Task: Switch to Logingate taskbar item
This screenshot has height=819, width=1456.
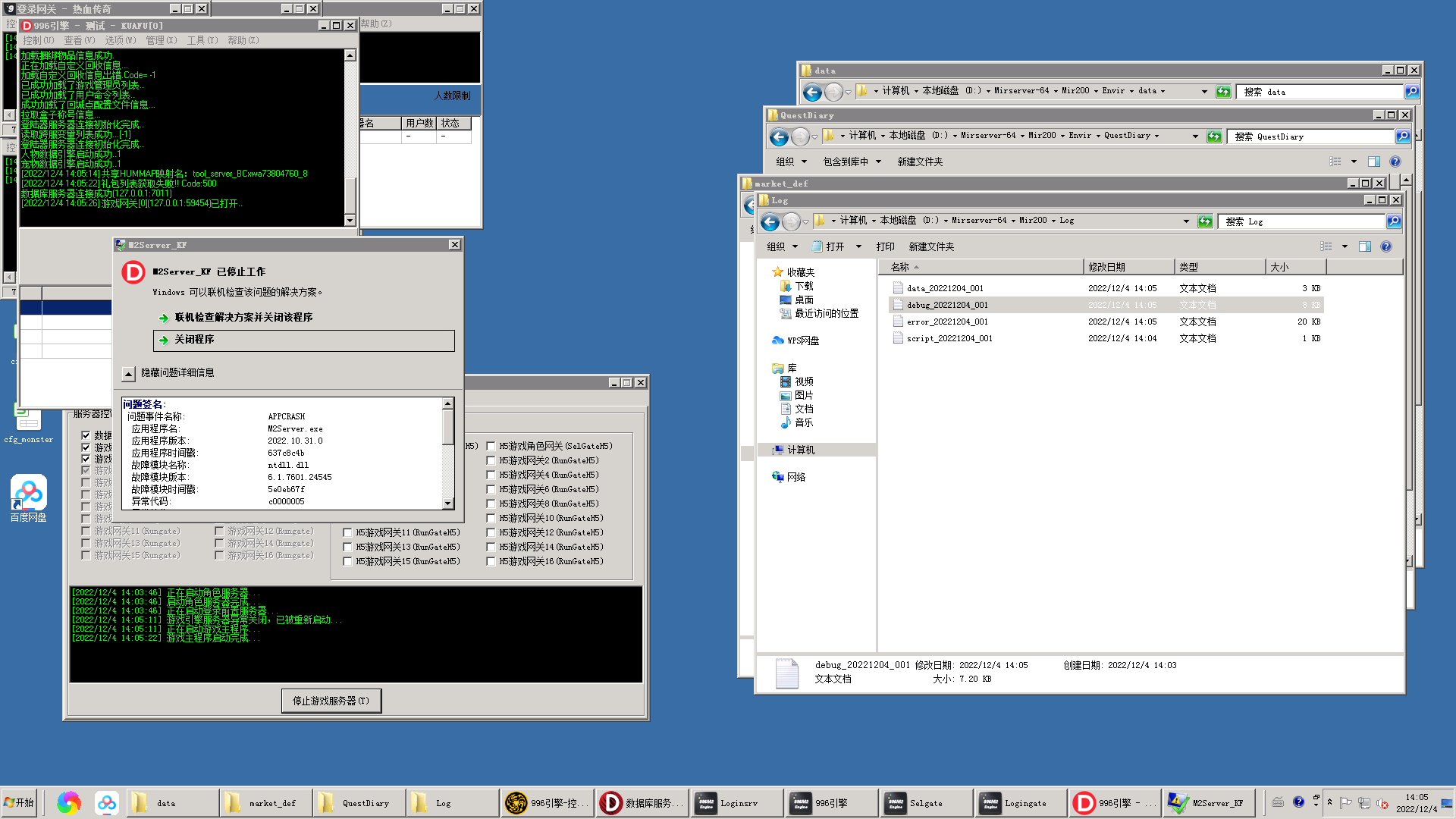Action: click(1021, 802)
